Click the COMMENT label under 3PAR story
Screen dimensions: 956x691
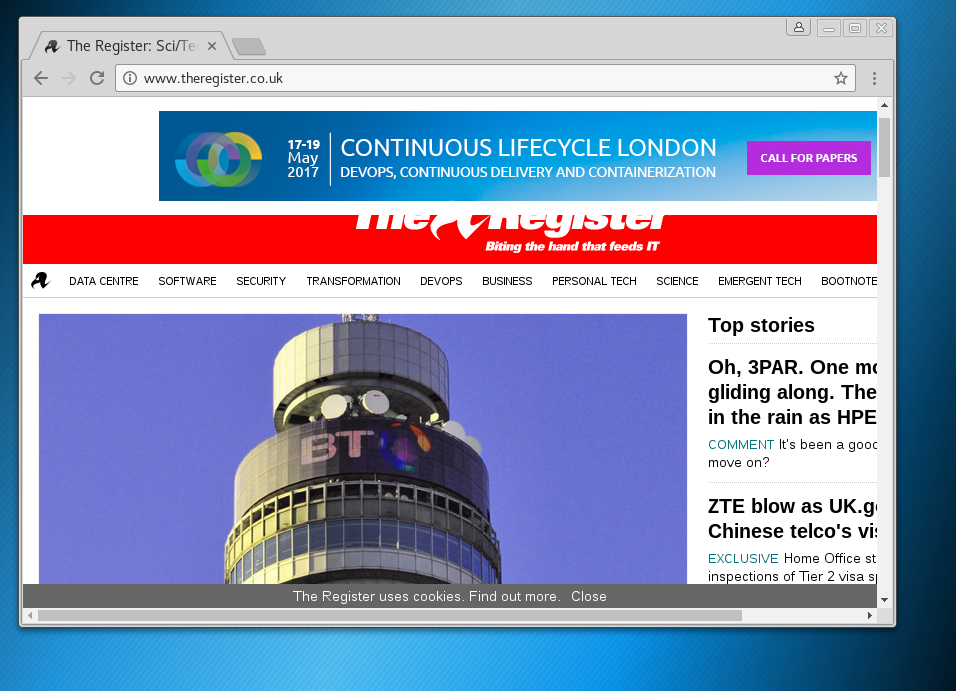click(x=741, y=445)
